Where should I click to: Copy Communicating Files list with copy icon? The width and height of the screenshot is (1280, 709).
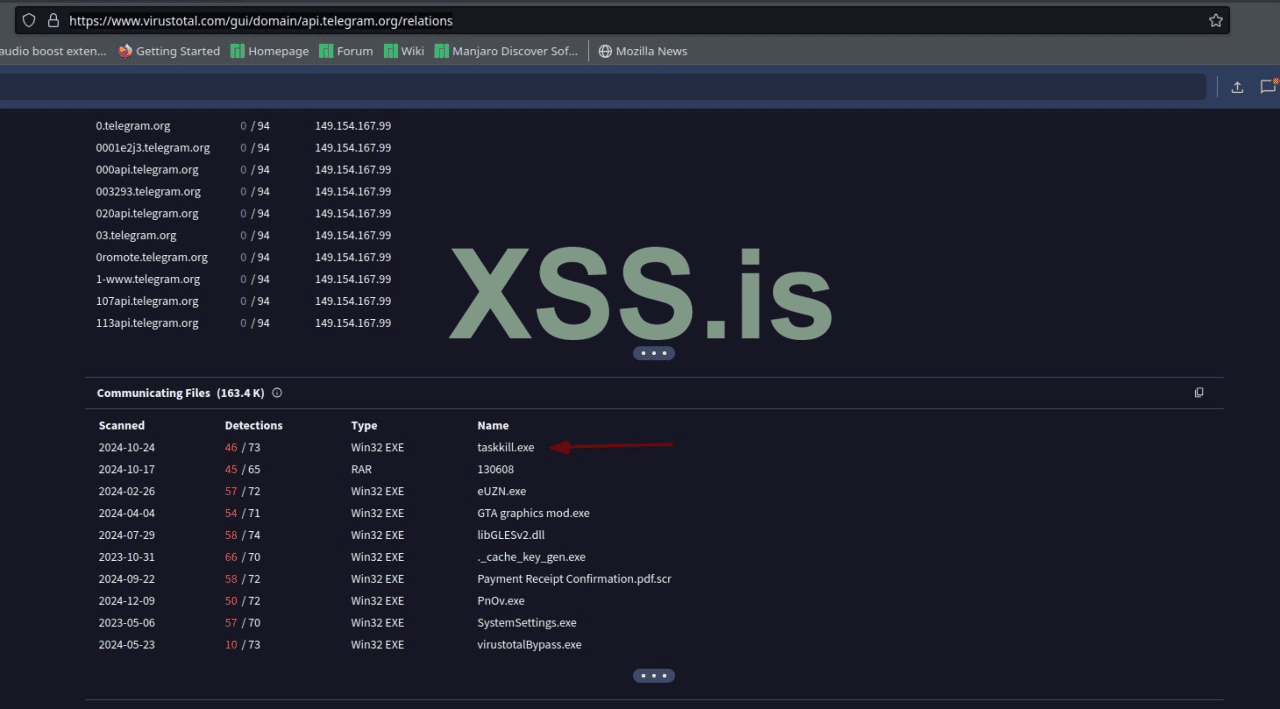1199,393
